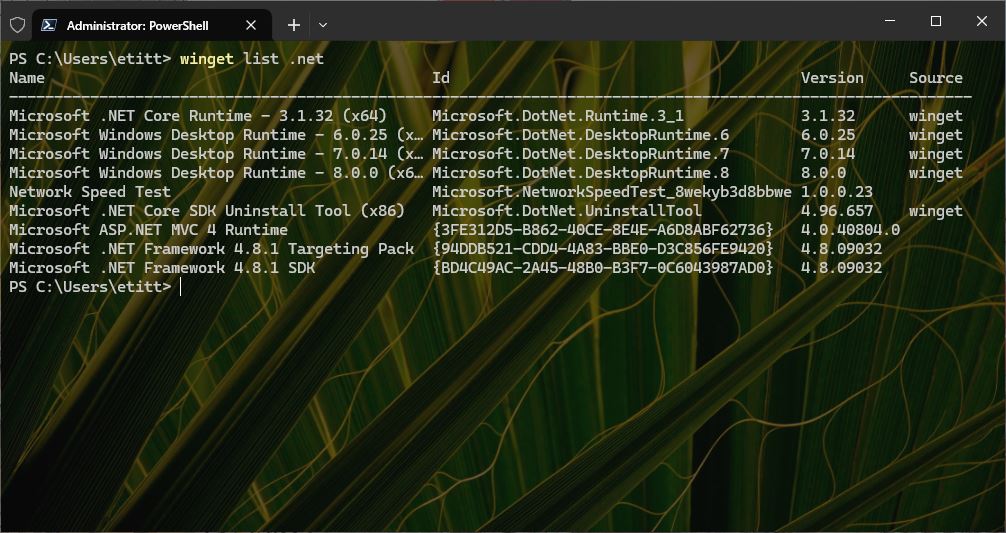Screen dimensions: 1006x533
Task: Click the version value 8.0.0
Action: coord(823,173)
